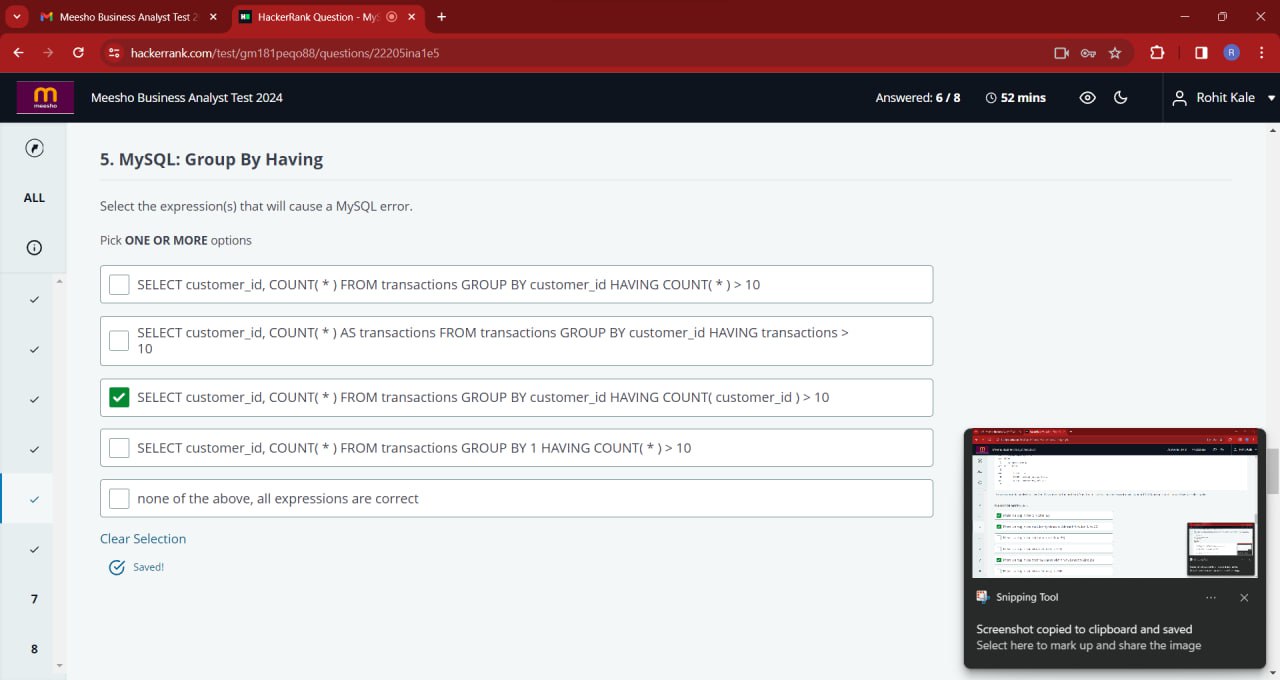Open the Chrome profile avatar
The width and height of the screenshot is (1280, 680).
1231,53
